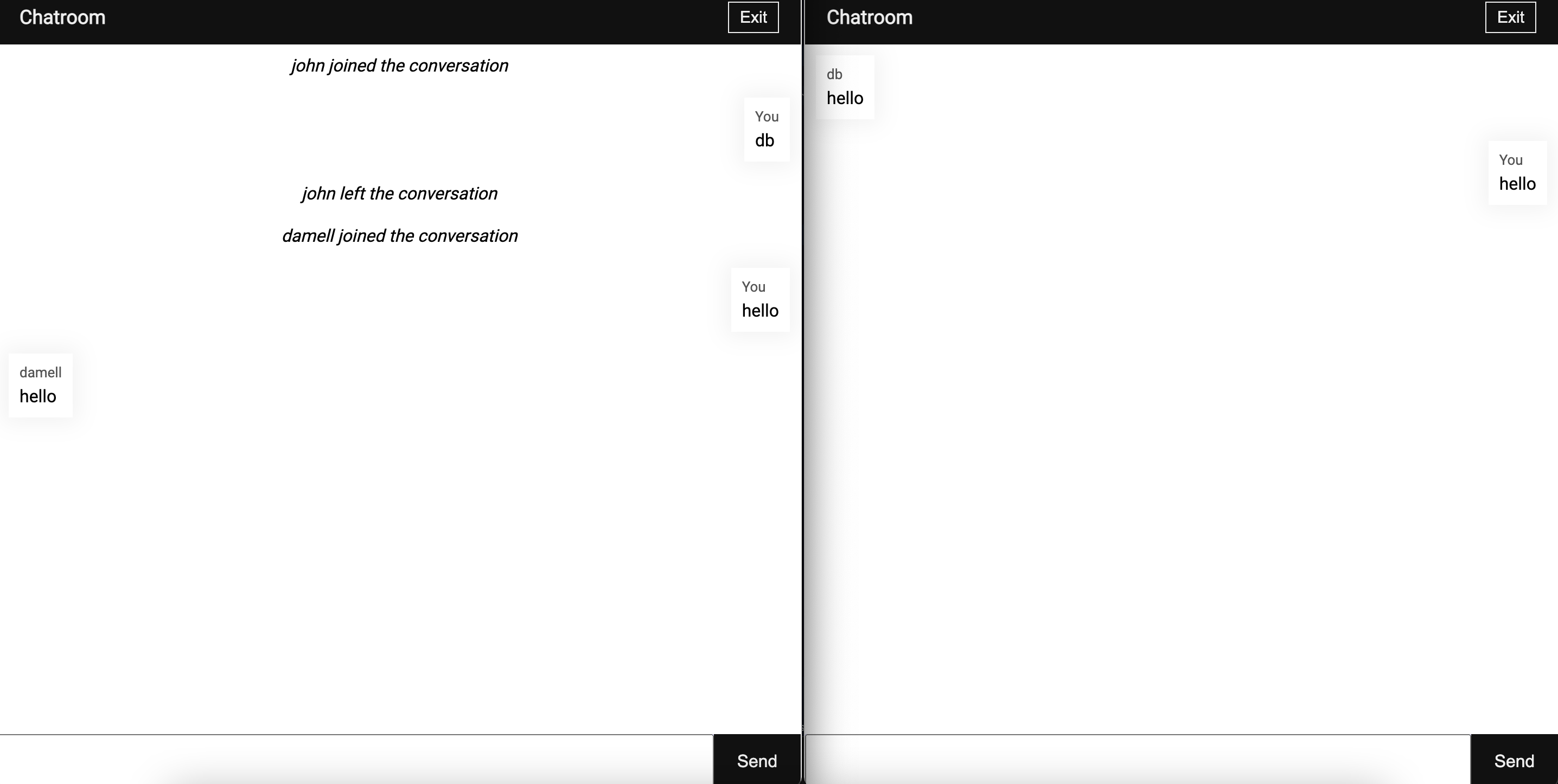Click the right chat message input field
This screenshot has width=1558, height=784.
point(1137,760)
